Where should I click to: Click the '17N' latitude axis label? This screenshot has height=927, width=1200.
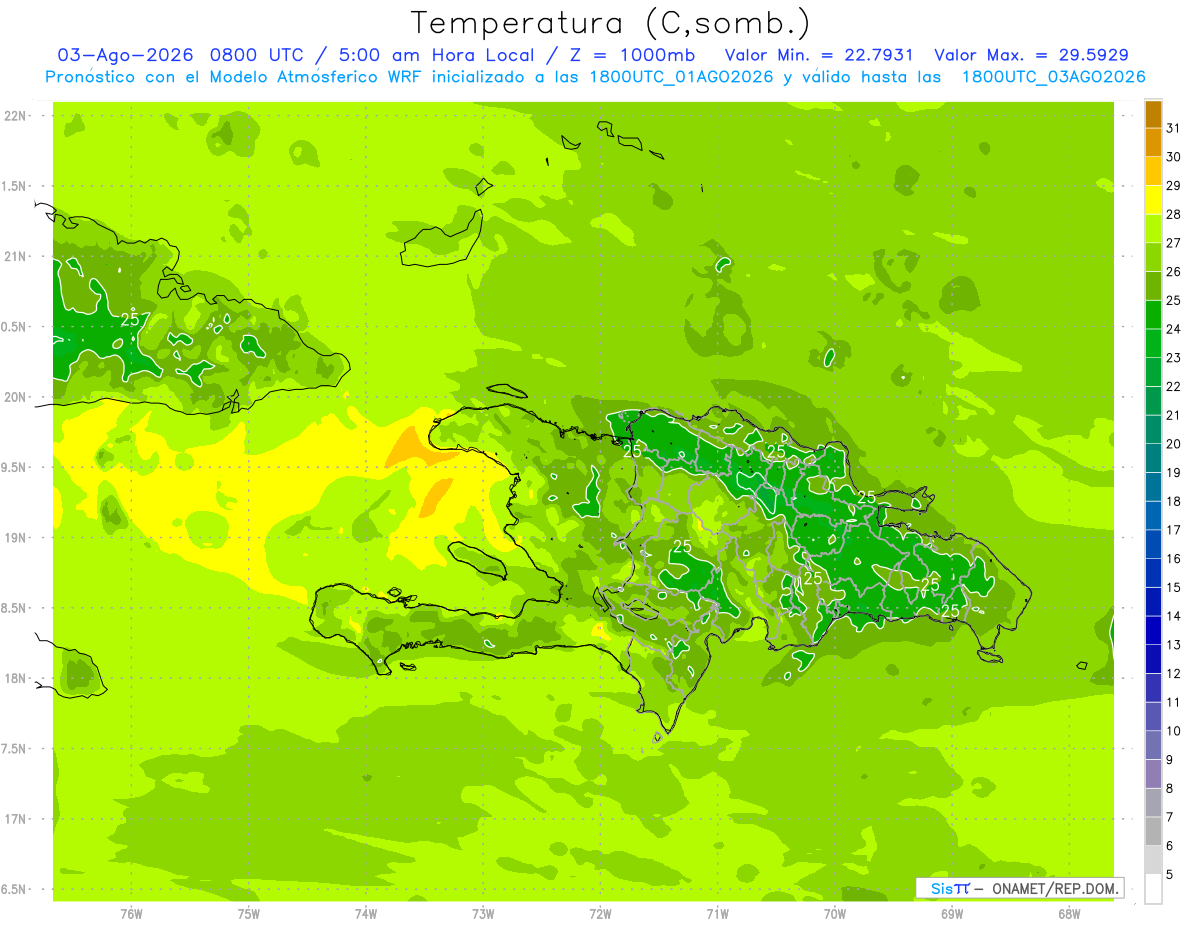(x=15, y=819)
